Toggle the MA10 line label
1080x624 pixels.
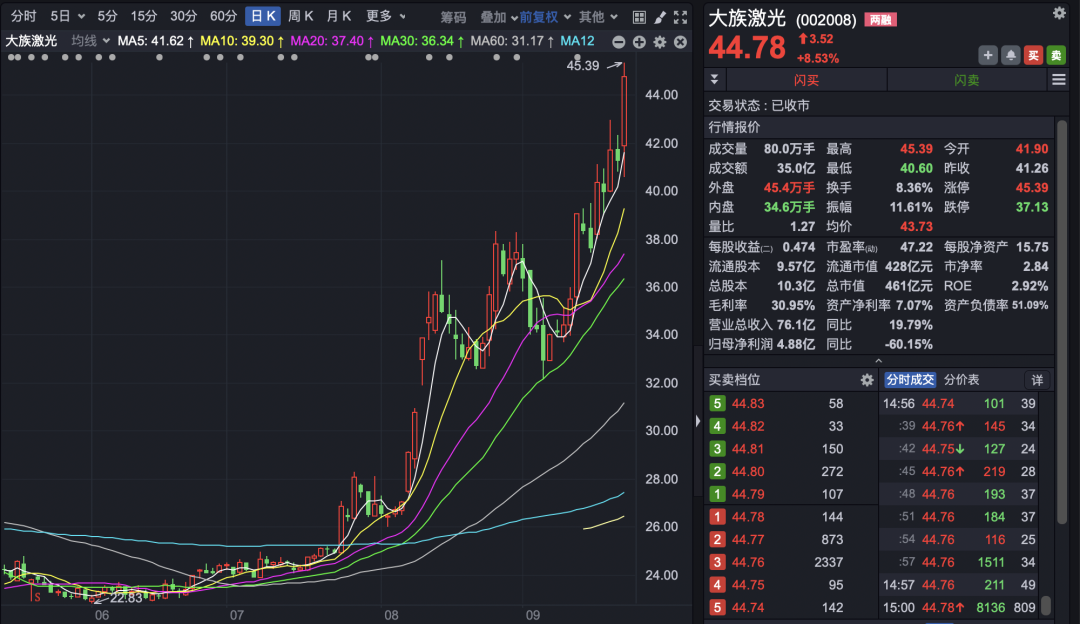(242, 41)
